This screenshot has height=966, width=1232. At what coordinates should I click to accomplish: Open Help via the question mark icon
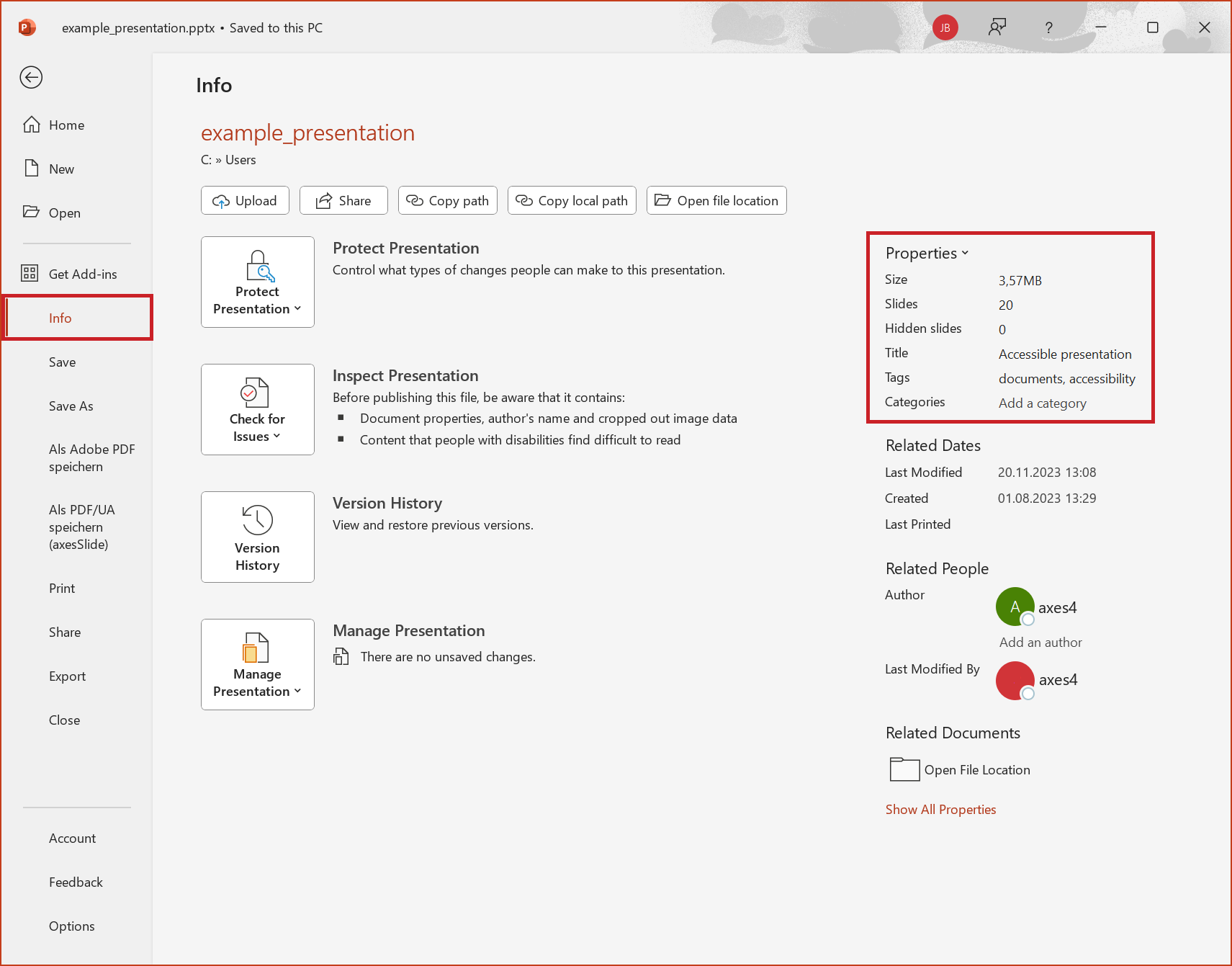[x=1048, y=27]
